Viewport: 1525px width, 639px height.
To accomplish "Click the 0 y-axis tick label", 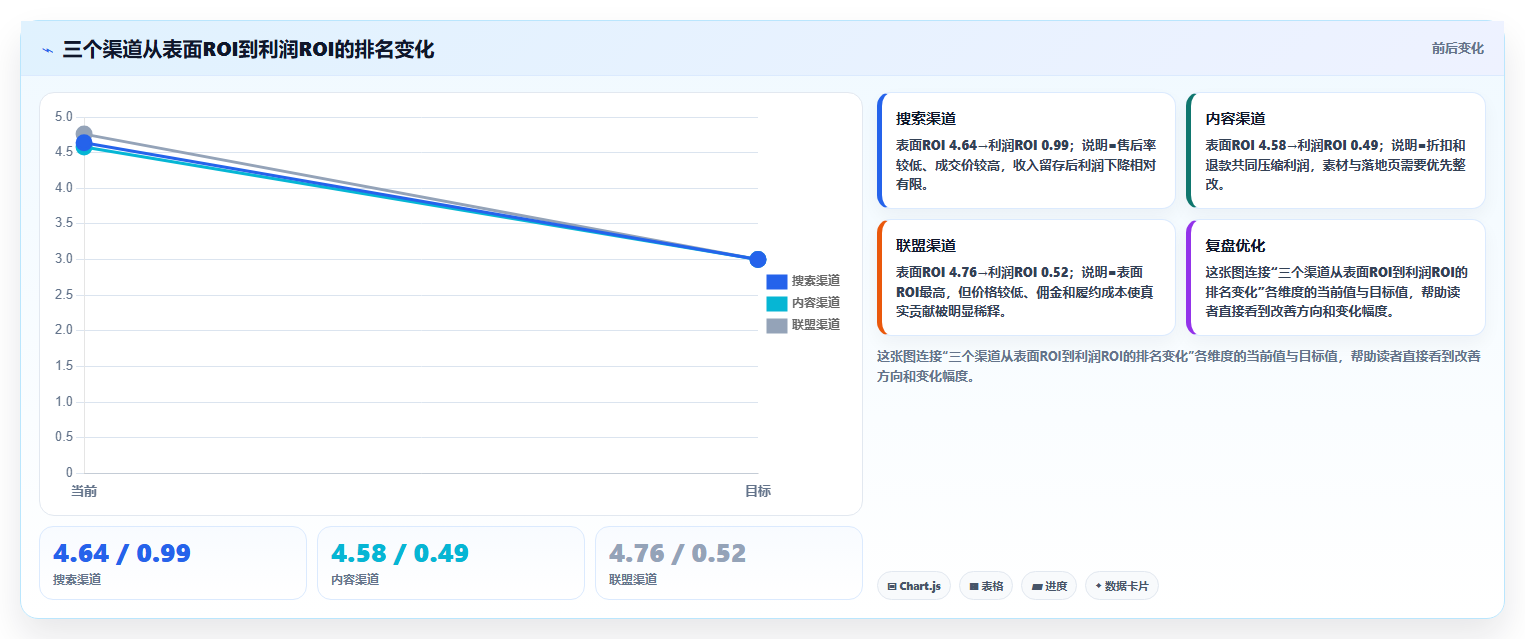I will 69,472.
